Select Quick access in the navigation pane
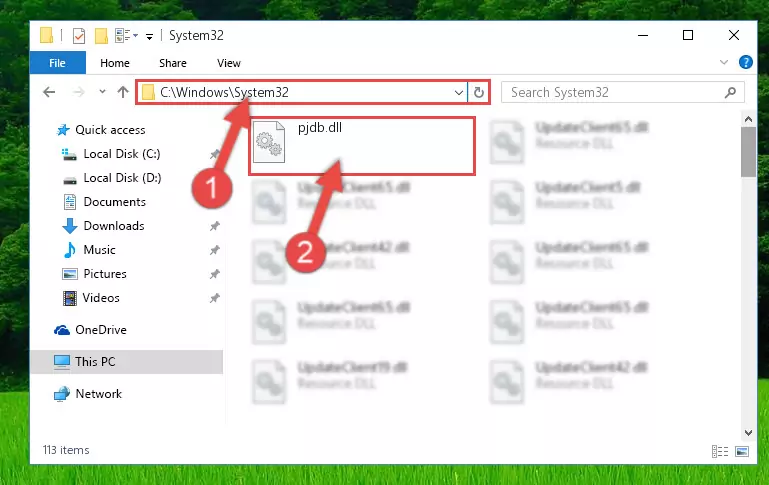This screenshot has height=485, width=769. pos(110,130)
